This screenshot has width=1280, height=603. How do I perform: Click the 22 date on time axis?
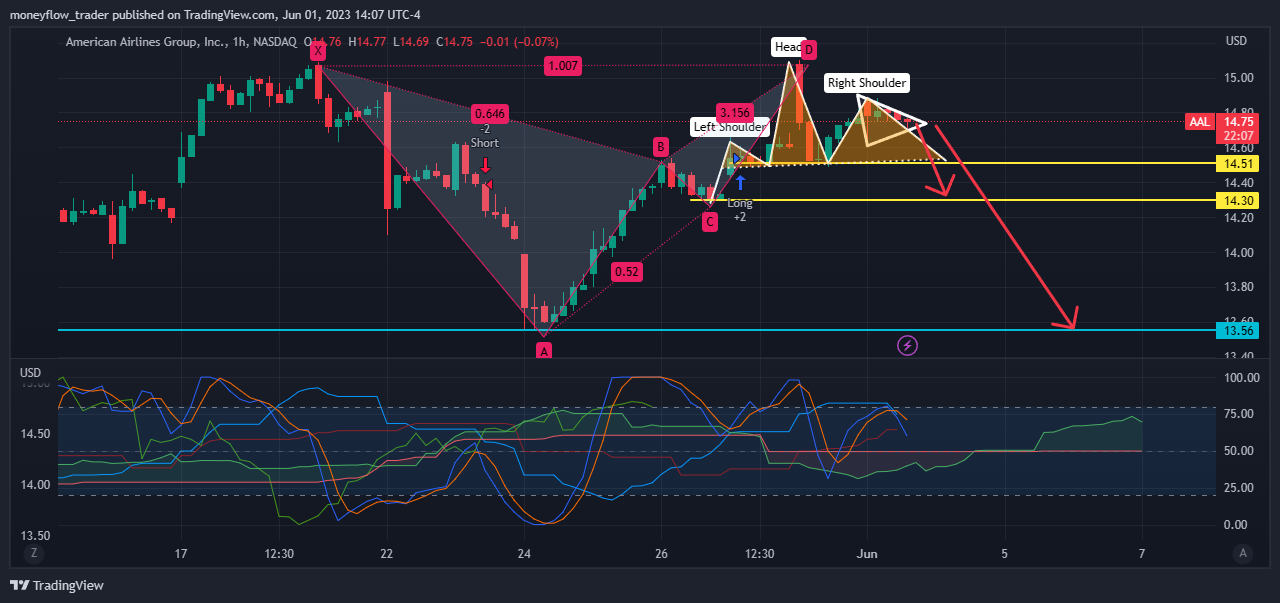[x=387, y=553]
